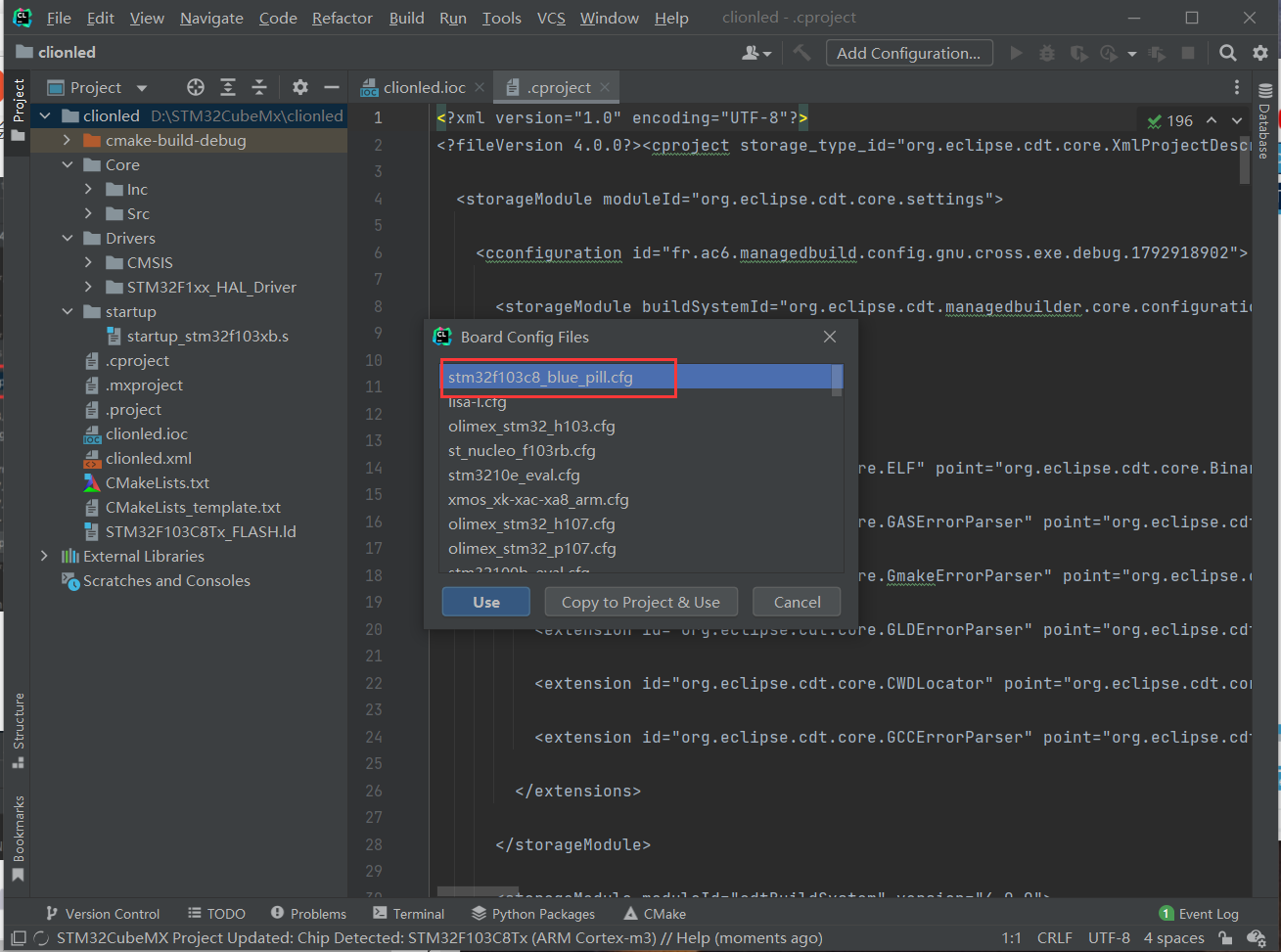Open CMake tool window
The height and width of the screenshot is (952, 1281).
click(x=655, y=914)
